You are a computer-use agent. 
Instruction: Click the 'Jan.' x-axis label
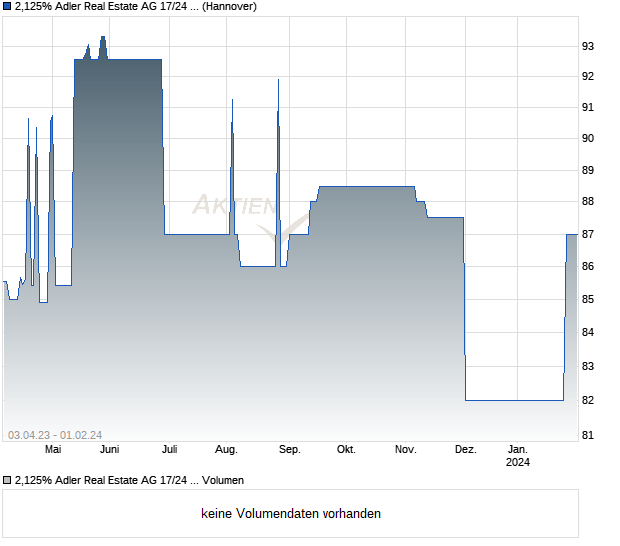click(518, 449)
